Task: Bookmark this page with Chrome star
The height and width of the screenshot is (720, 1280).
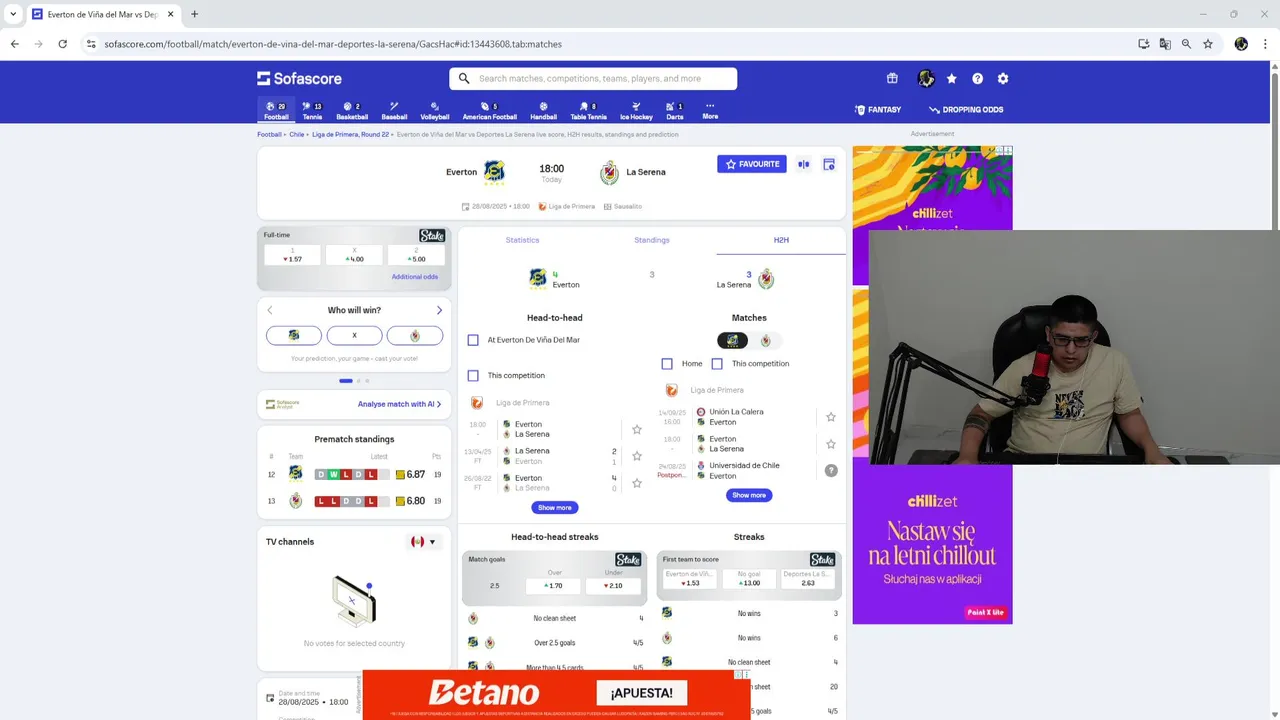Action: click(x=1208, y=44)
